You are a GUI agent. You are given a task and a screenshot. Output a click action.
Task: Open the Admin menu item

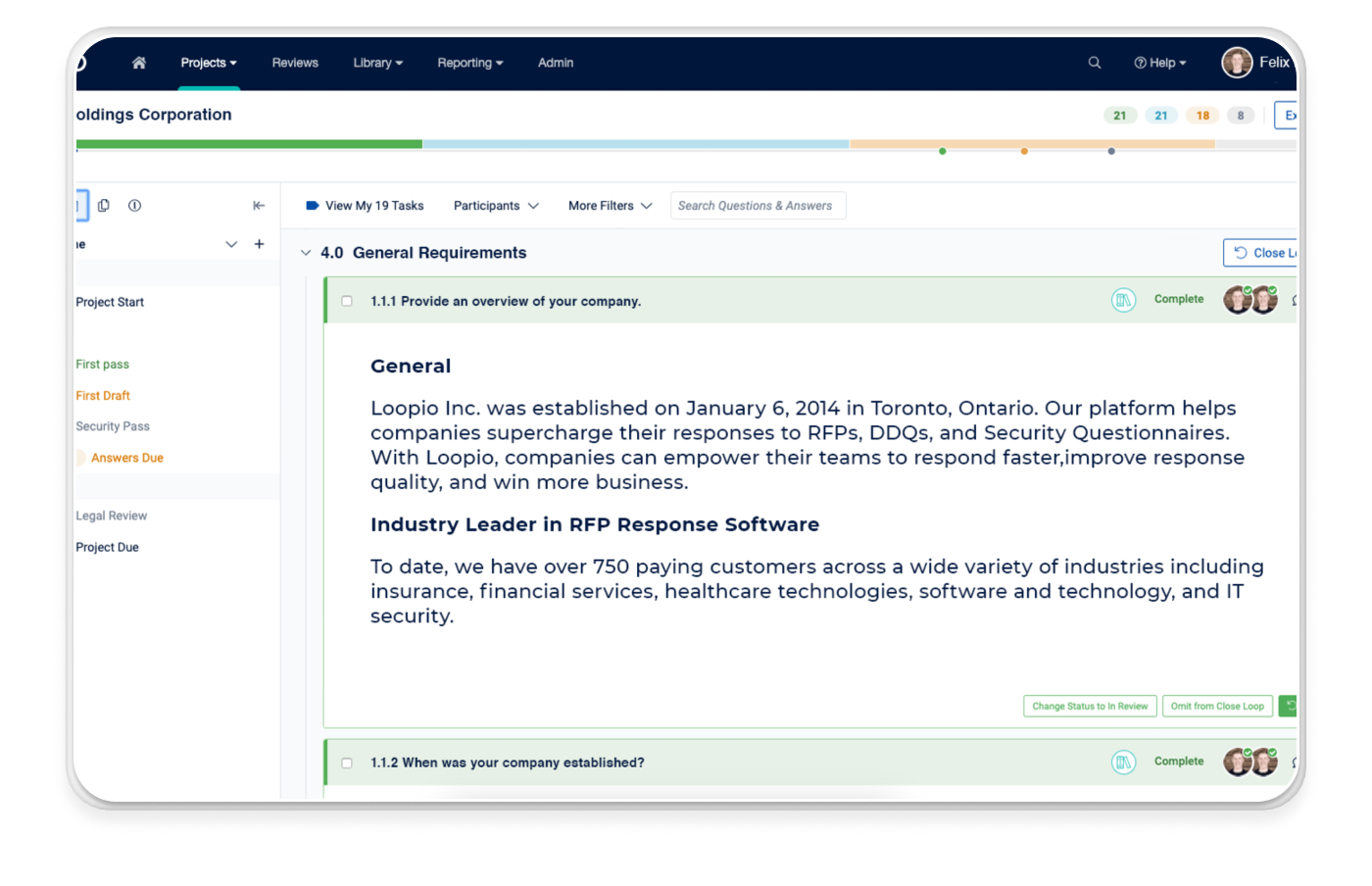(556, 63)
